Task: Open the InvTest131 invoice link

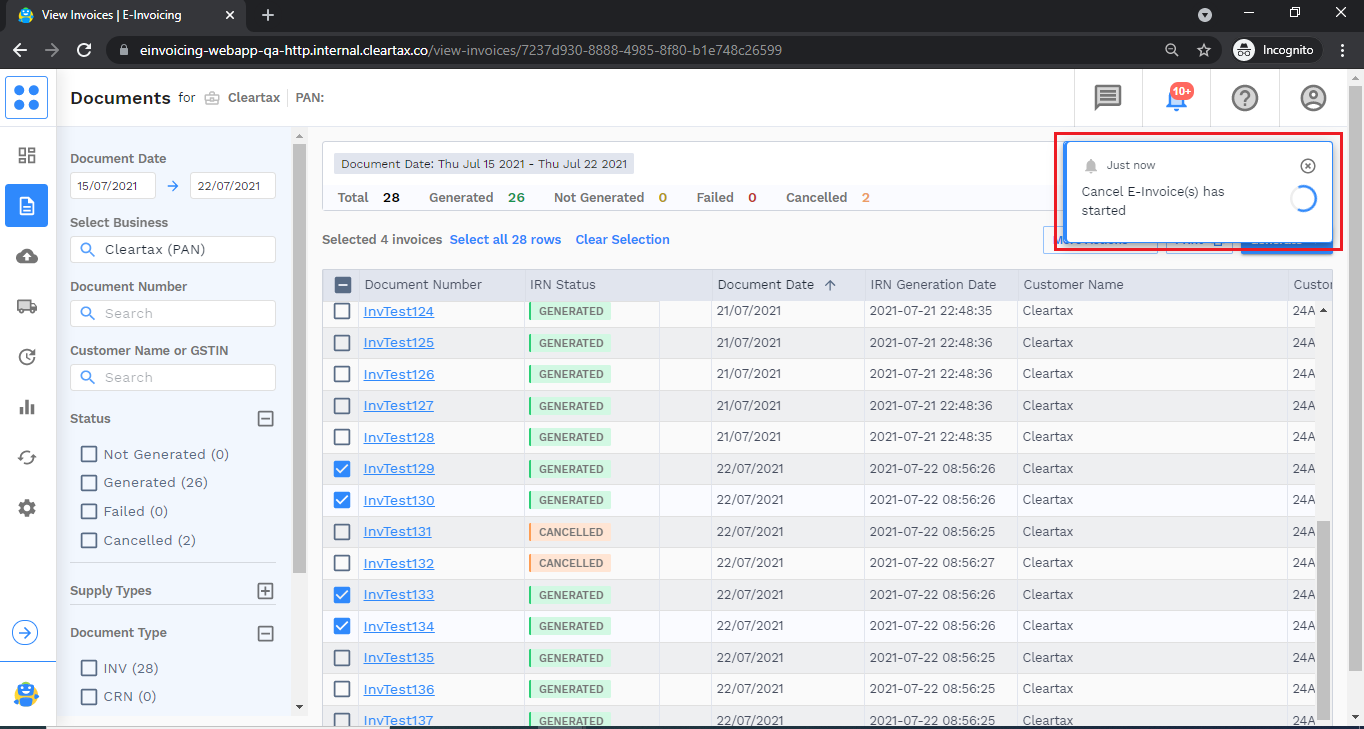Action: point(397,532)
